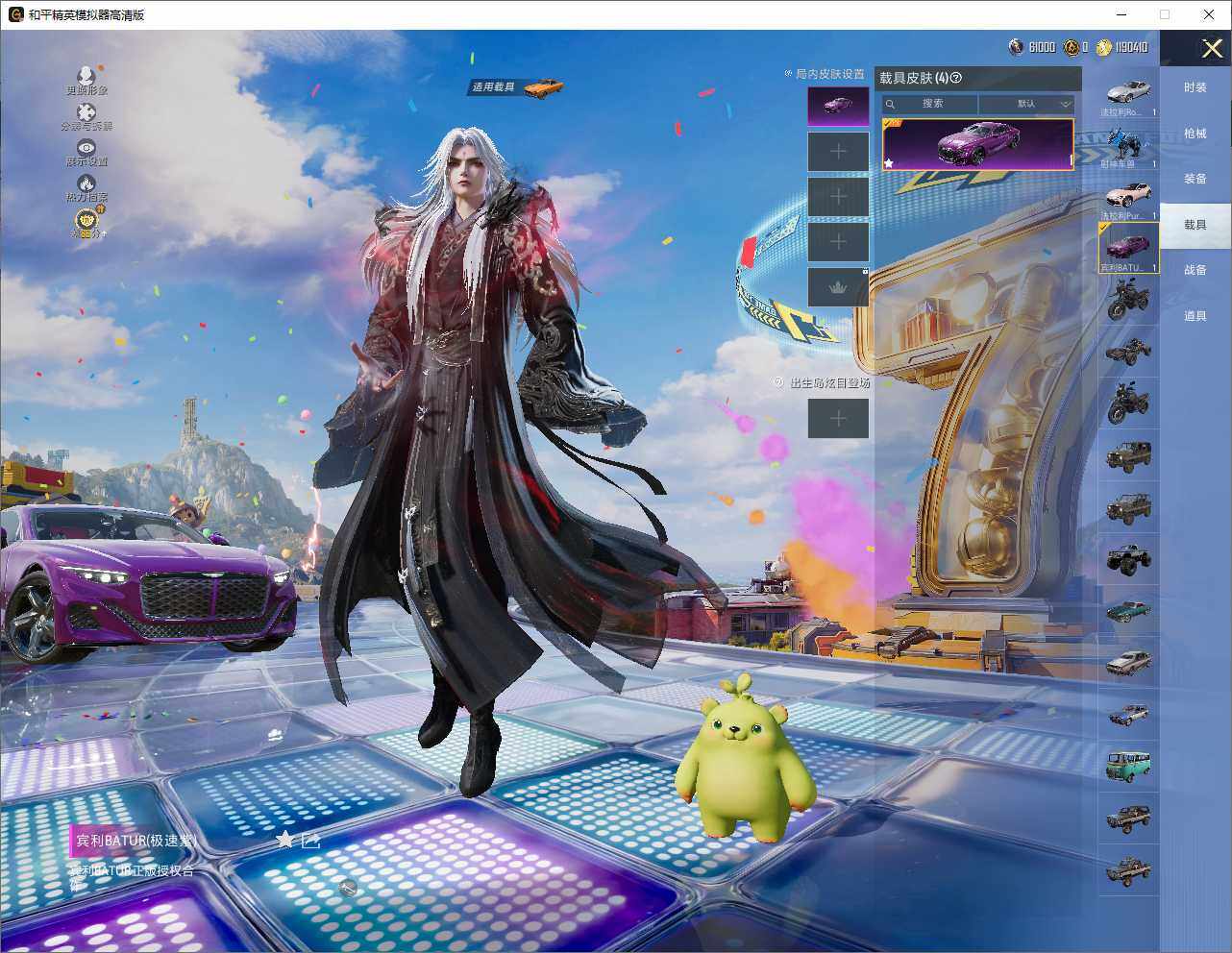Select the purple Bentley skin card

tap(977, 144)
